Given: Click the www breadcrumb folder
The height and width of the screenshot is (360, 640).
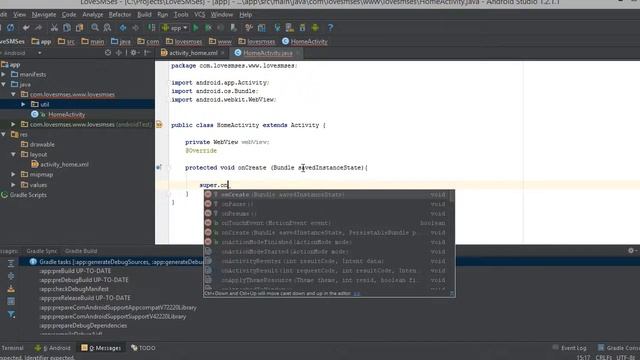Looking at the screenshot, I should coord(220,42).
